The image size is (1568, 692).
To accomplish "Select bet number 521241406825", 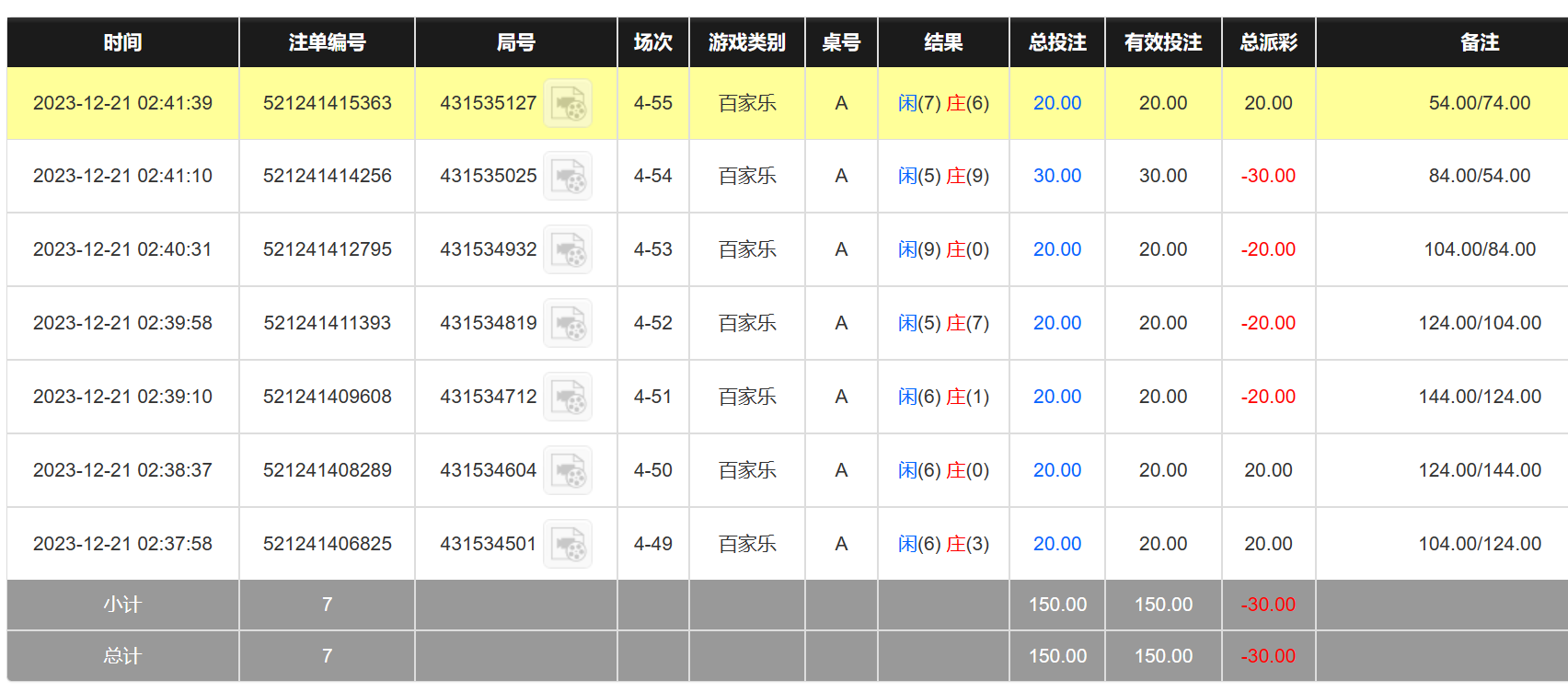I will 327,544.
